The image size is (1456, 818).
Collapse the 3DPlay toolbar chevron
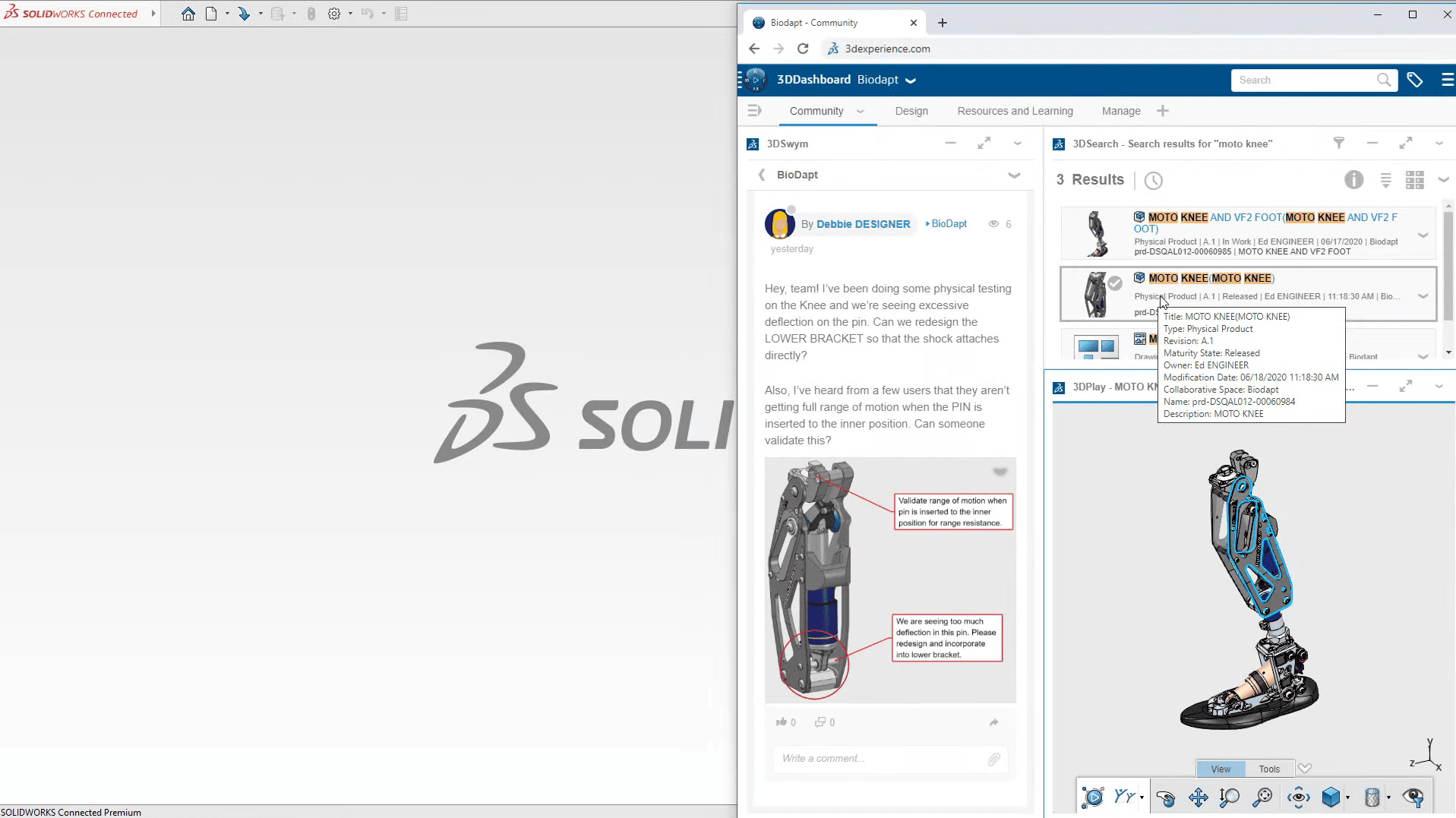click(1305, 768)
